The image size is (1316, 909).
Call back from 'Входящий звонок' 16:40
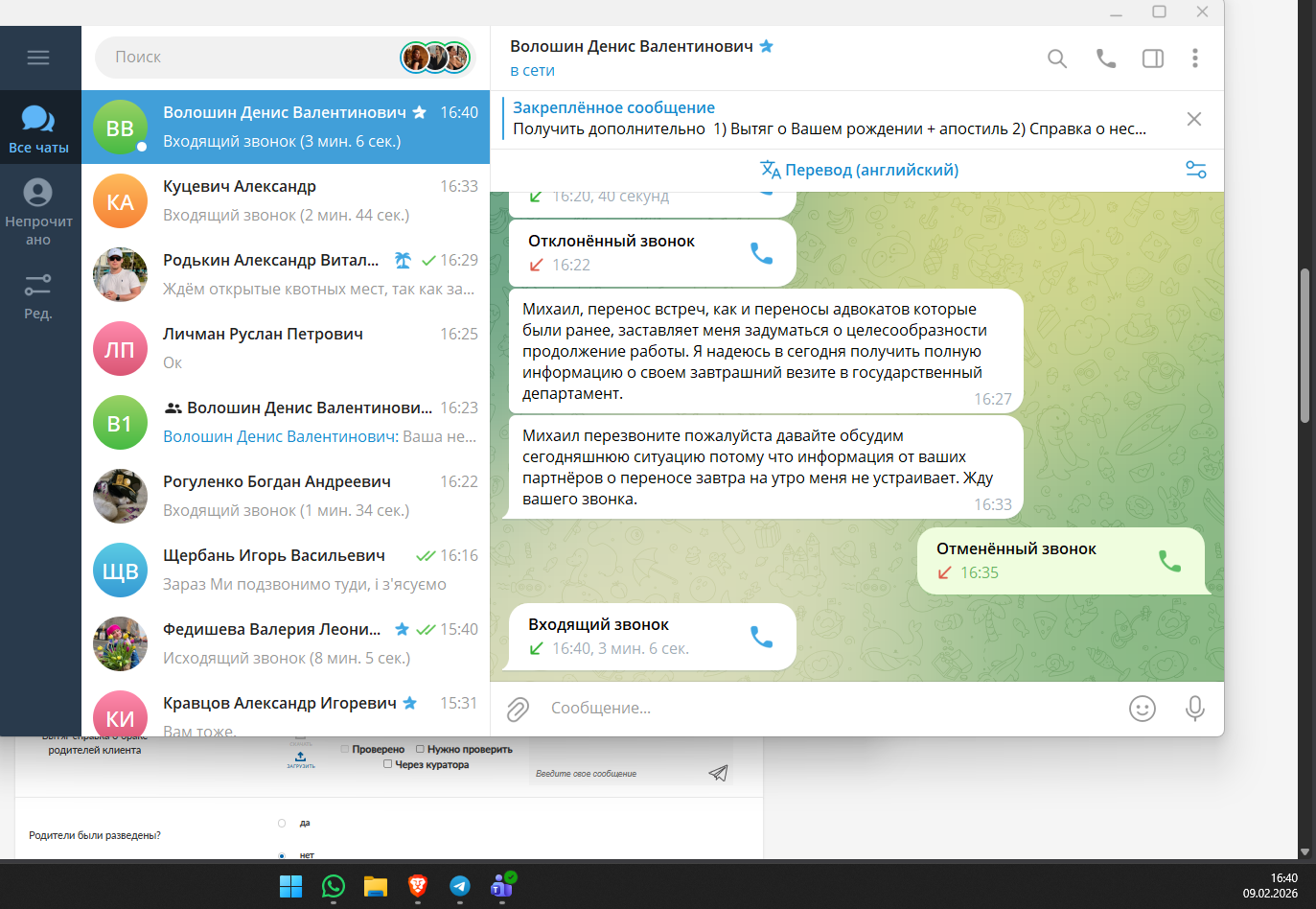pos(761,637)
